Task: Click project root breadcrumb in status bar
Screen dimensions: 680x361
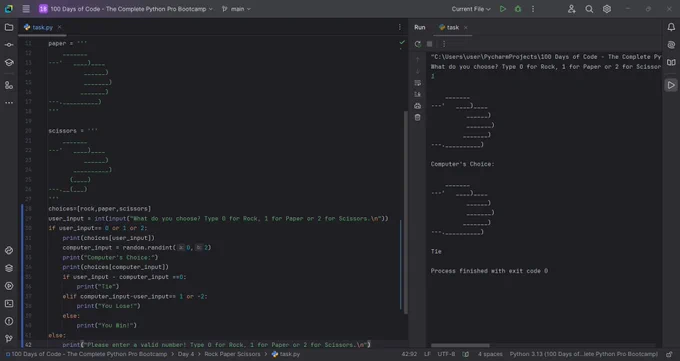Action: click(86, 354)
